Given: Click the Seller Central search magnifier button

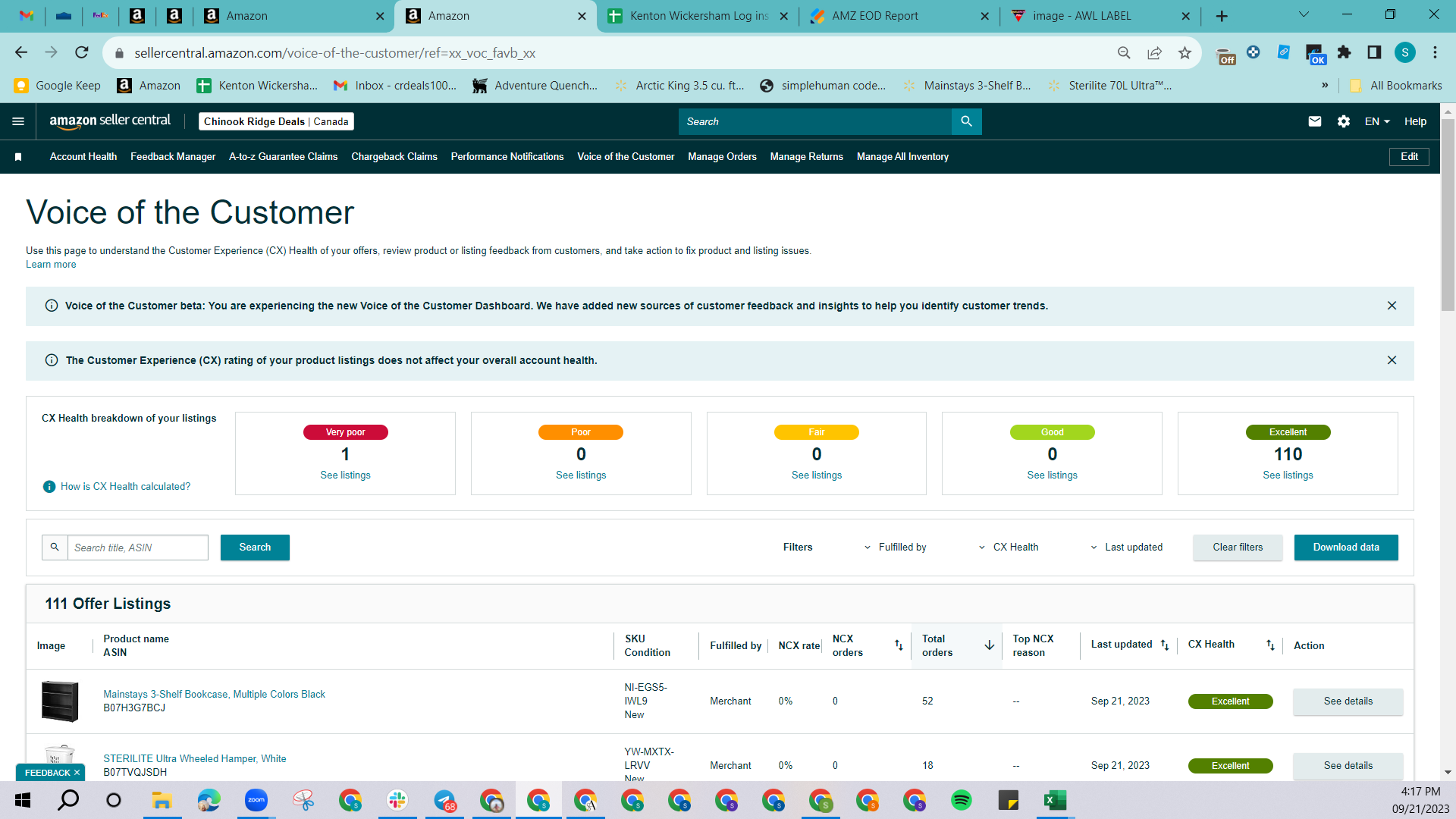Looking at the screenshot, I should coord(966,121).
